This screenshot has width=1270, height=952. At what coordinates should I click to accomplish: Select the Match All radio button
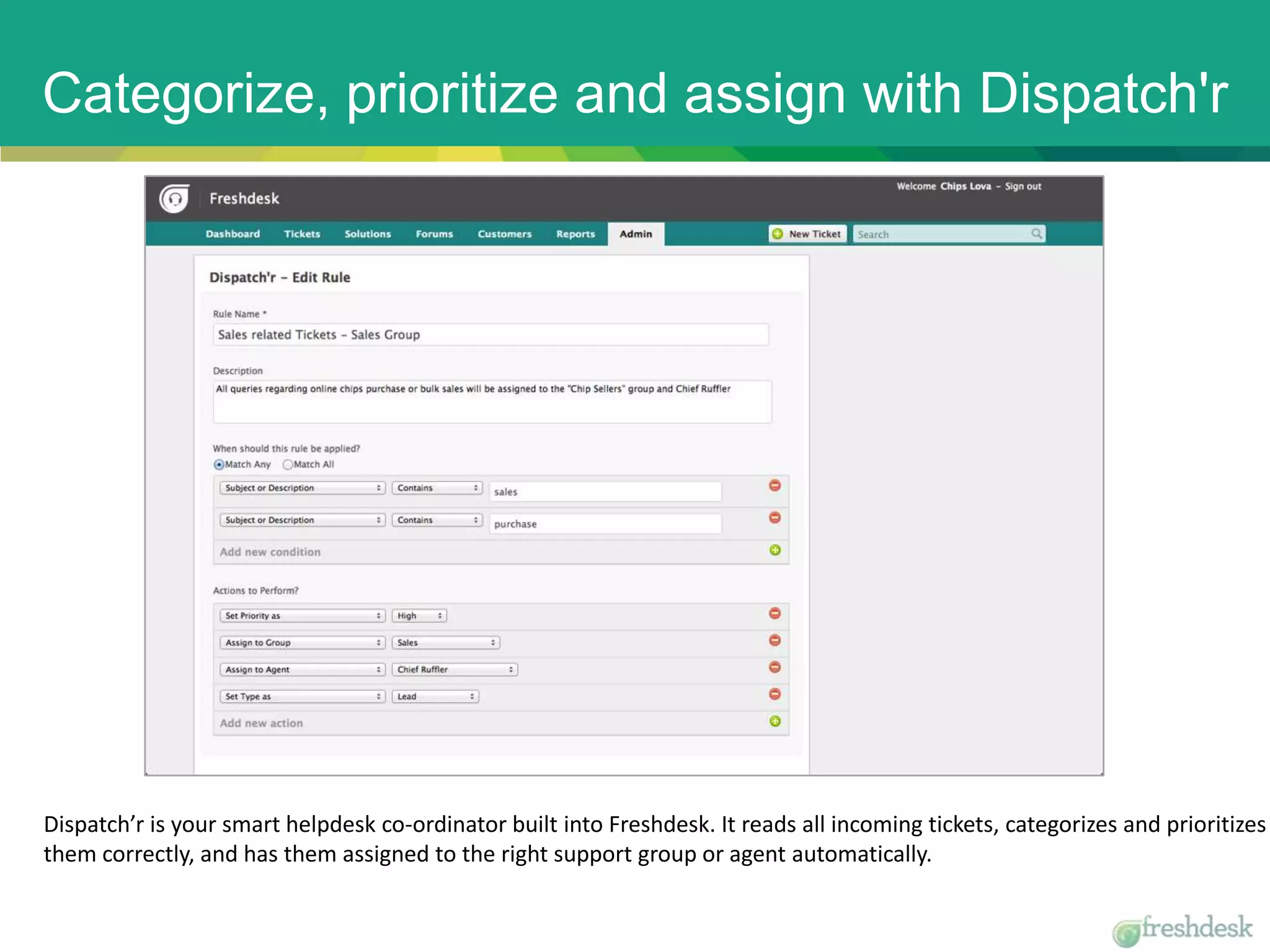click(x=287, y=465)
